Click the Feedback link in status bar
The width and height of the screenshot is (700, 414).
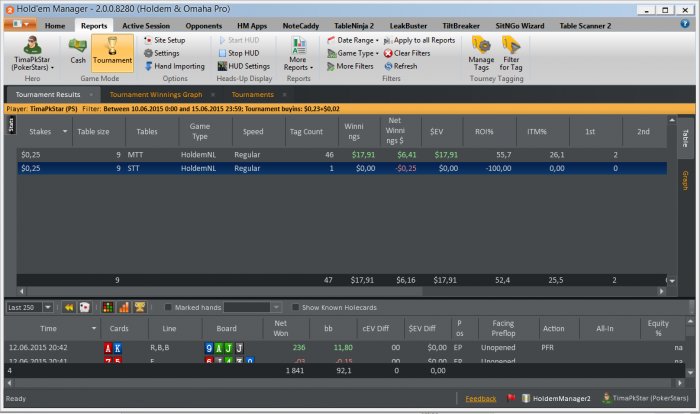pyautogui.click(x=480, y=398)
